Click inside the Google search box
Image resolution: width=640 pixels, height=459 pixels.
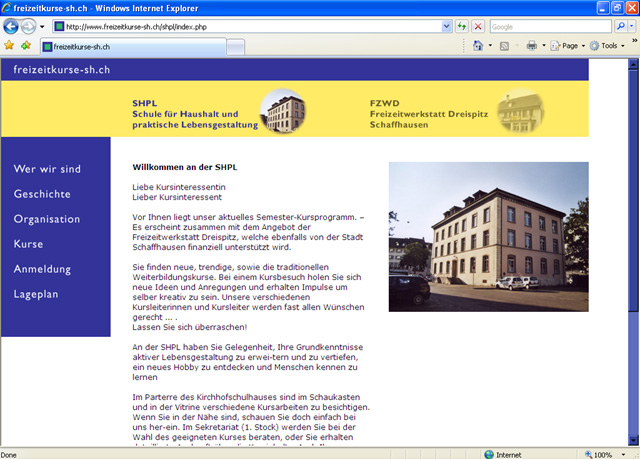(555, 26)
